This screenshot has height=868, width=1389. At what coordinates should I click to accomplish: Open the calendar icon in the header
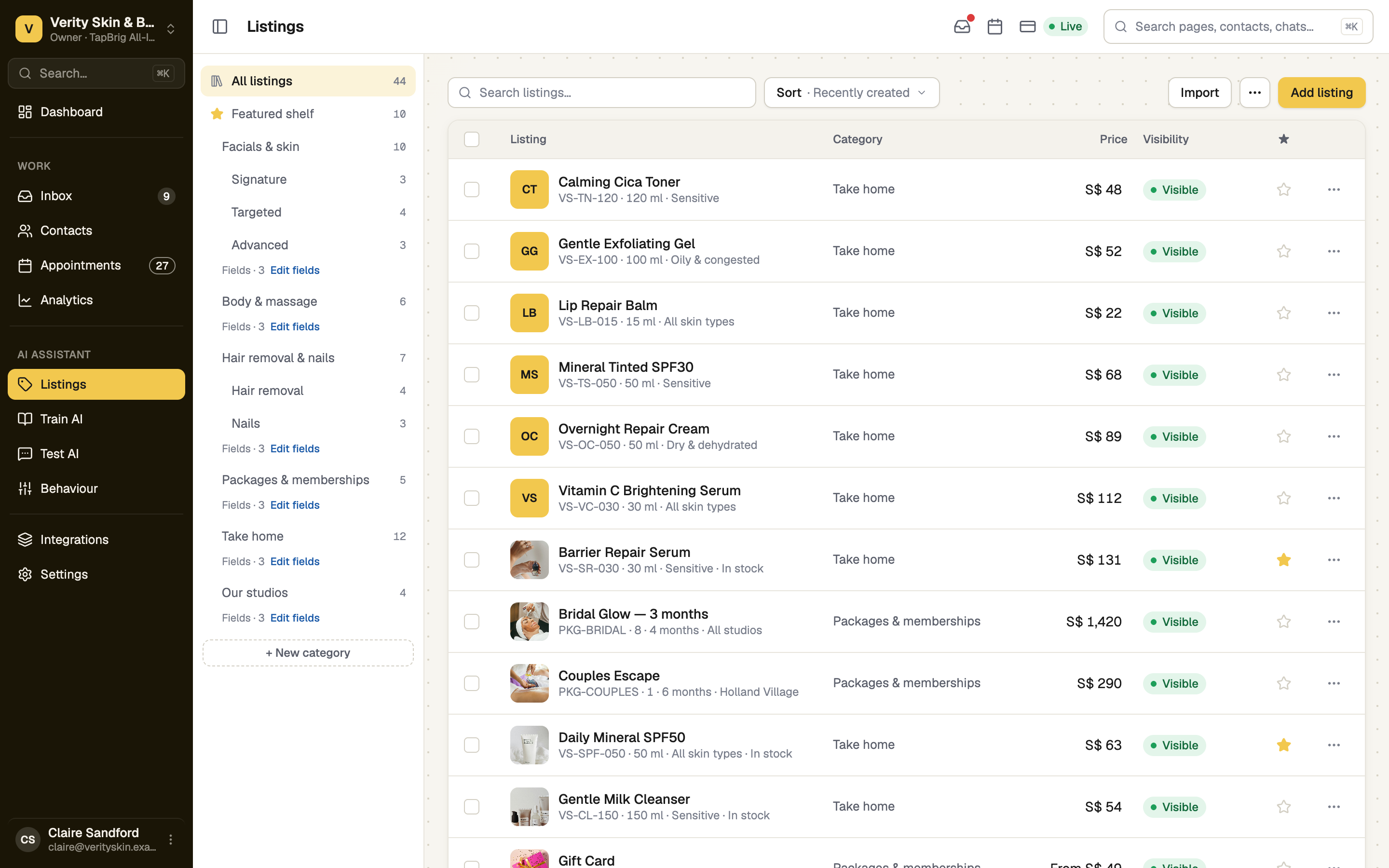pyautogui.click(x=994, y=27)
